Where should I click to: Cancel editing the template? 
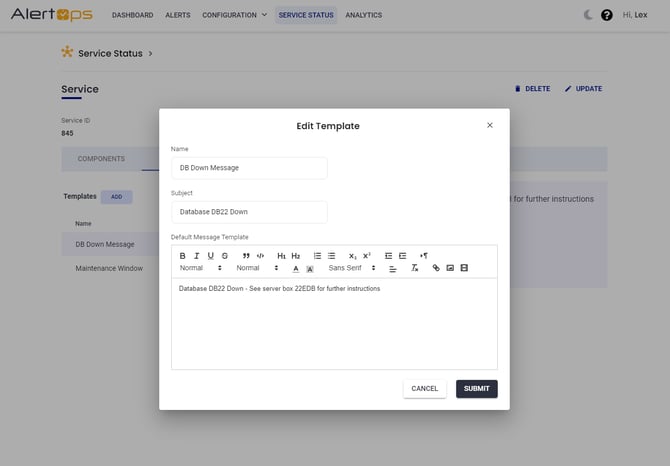425,388
